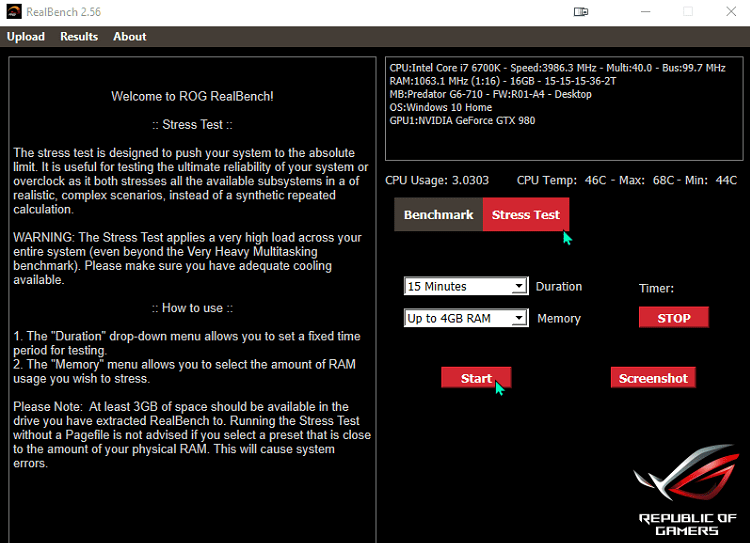
Task: Click the :: How to use :: heading
Action: click(192, 308)
